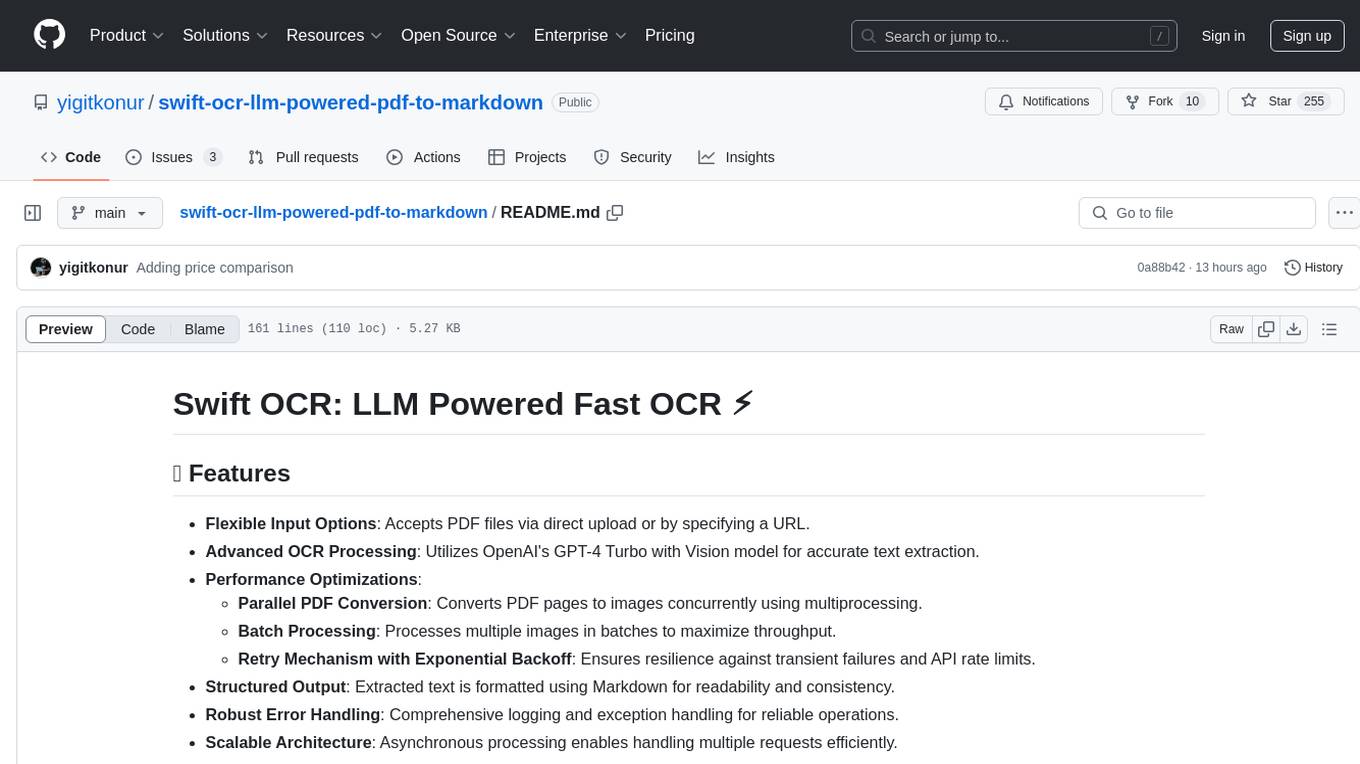The image size is (1360, 764).
Task: Switch to the Security tab
Action: (632, 157)
